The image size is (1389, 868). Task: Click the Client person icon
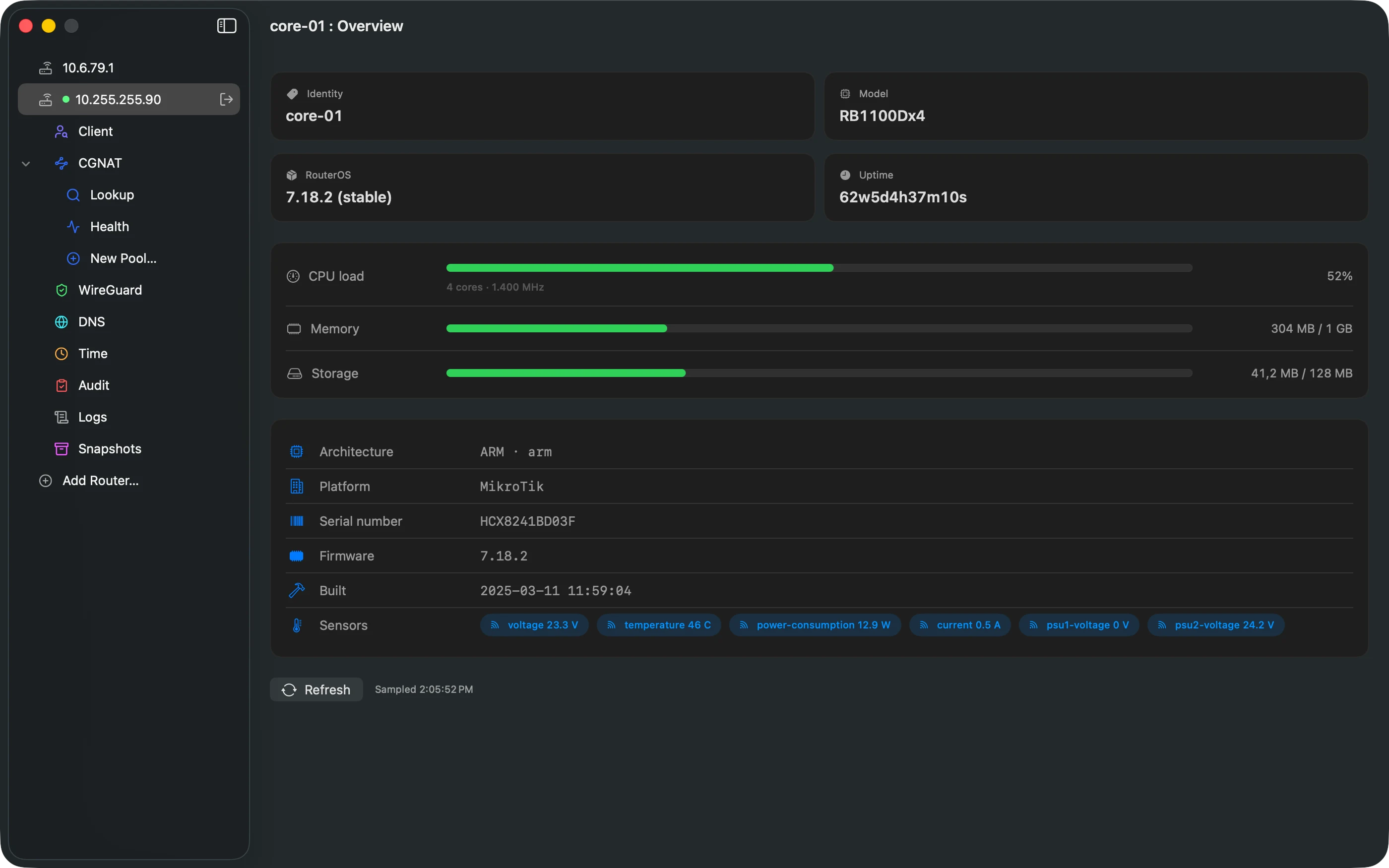[62, 131]
